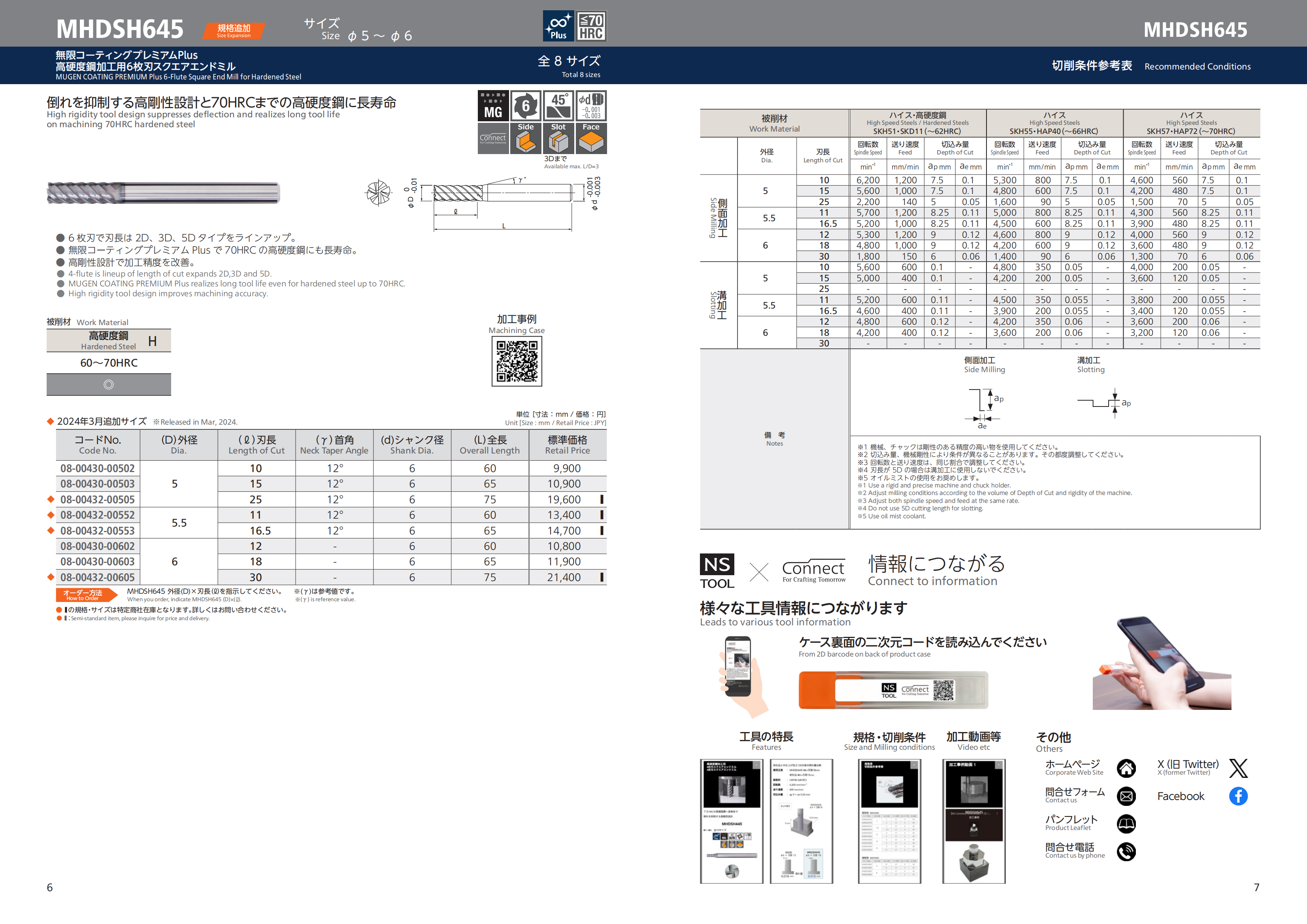This screenshot has width=1307, height=924.
Task: Click the Corporate Web Site home icon
Action: pos(1126,769)
